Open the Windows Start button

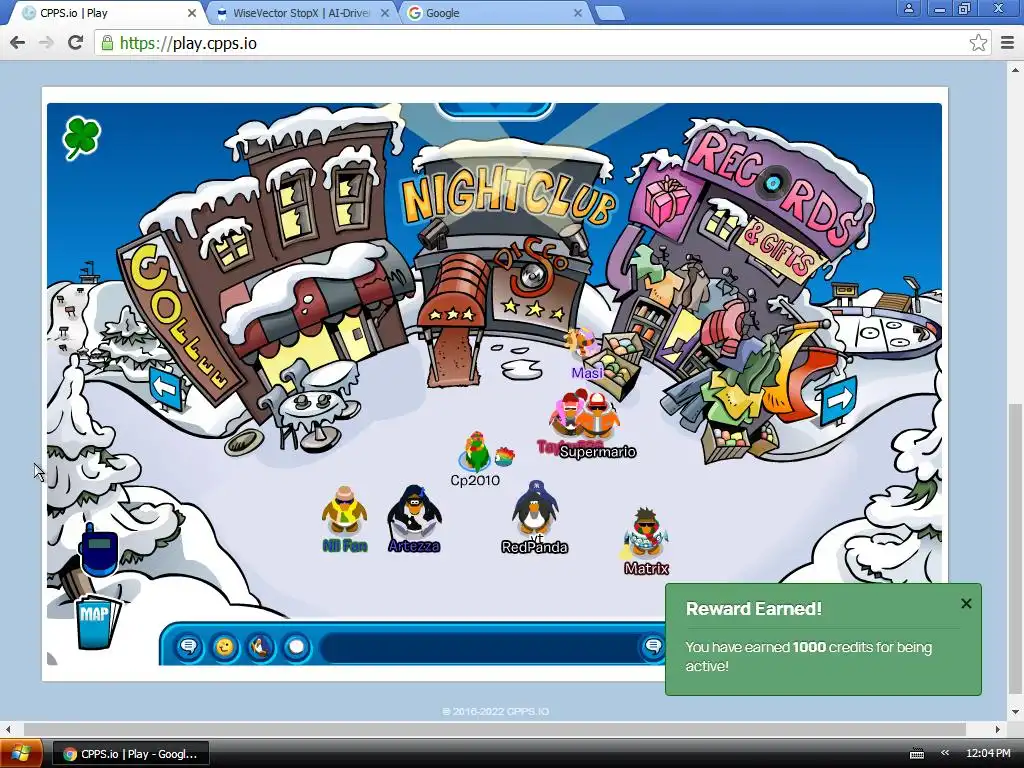point(20,754)
